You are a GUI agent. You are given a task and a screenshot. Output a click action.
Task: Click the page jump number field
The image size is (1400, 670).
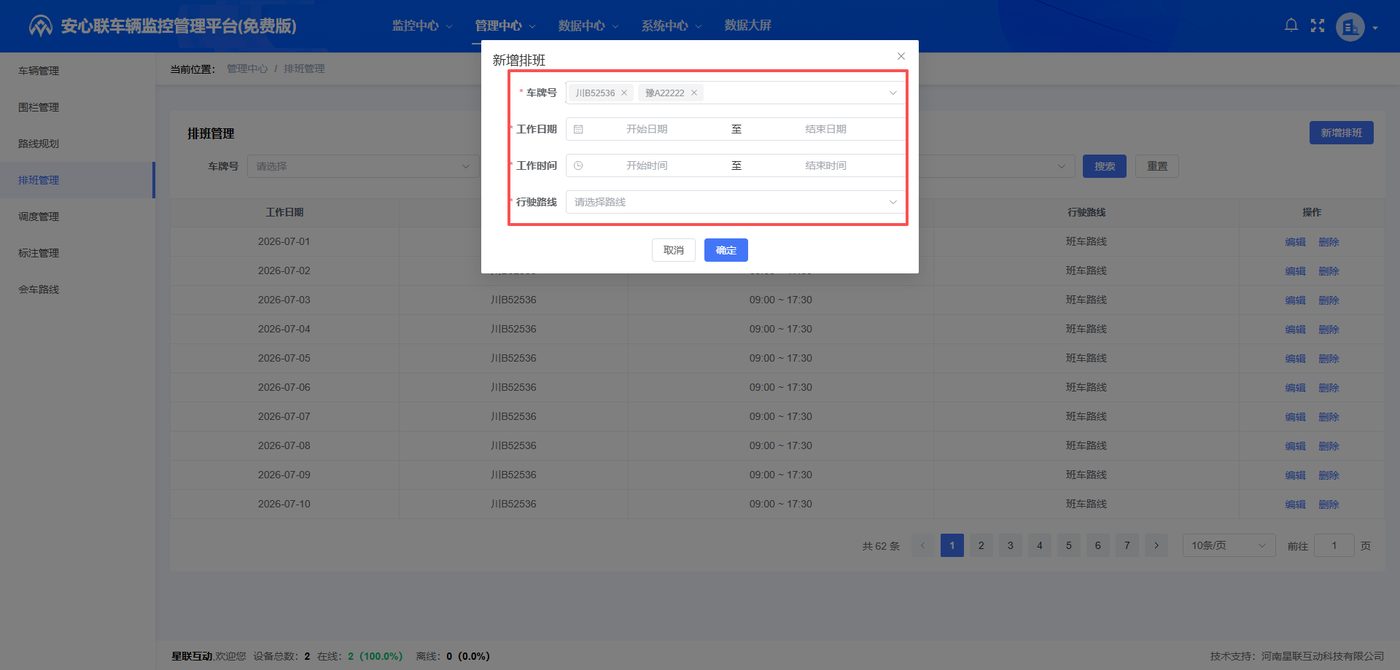pos(1334,546)
